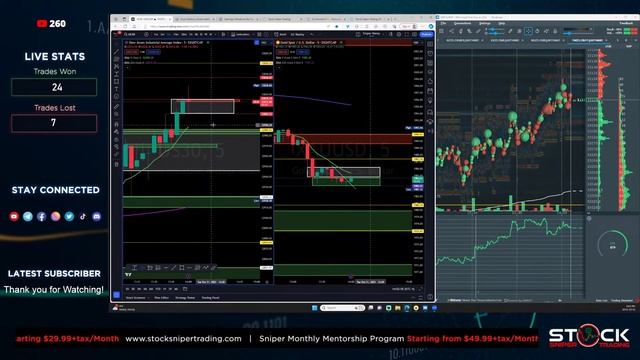Open the drawing sync link icon
This screenshot has height=360, width=640.
coord(116,154)
